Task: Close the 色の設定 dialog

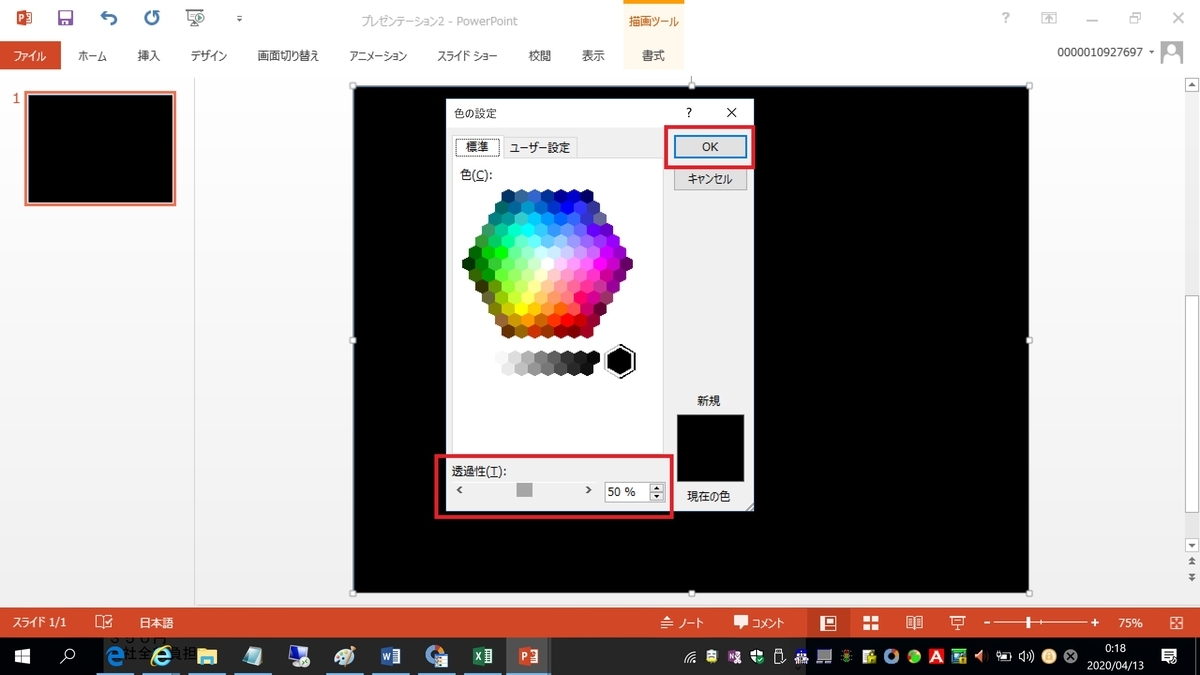Action: 731,113
